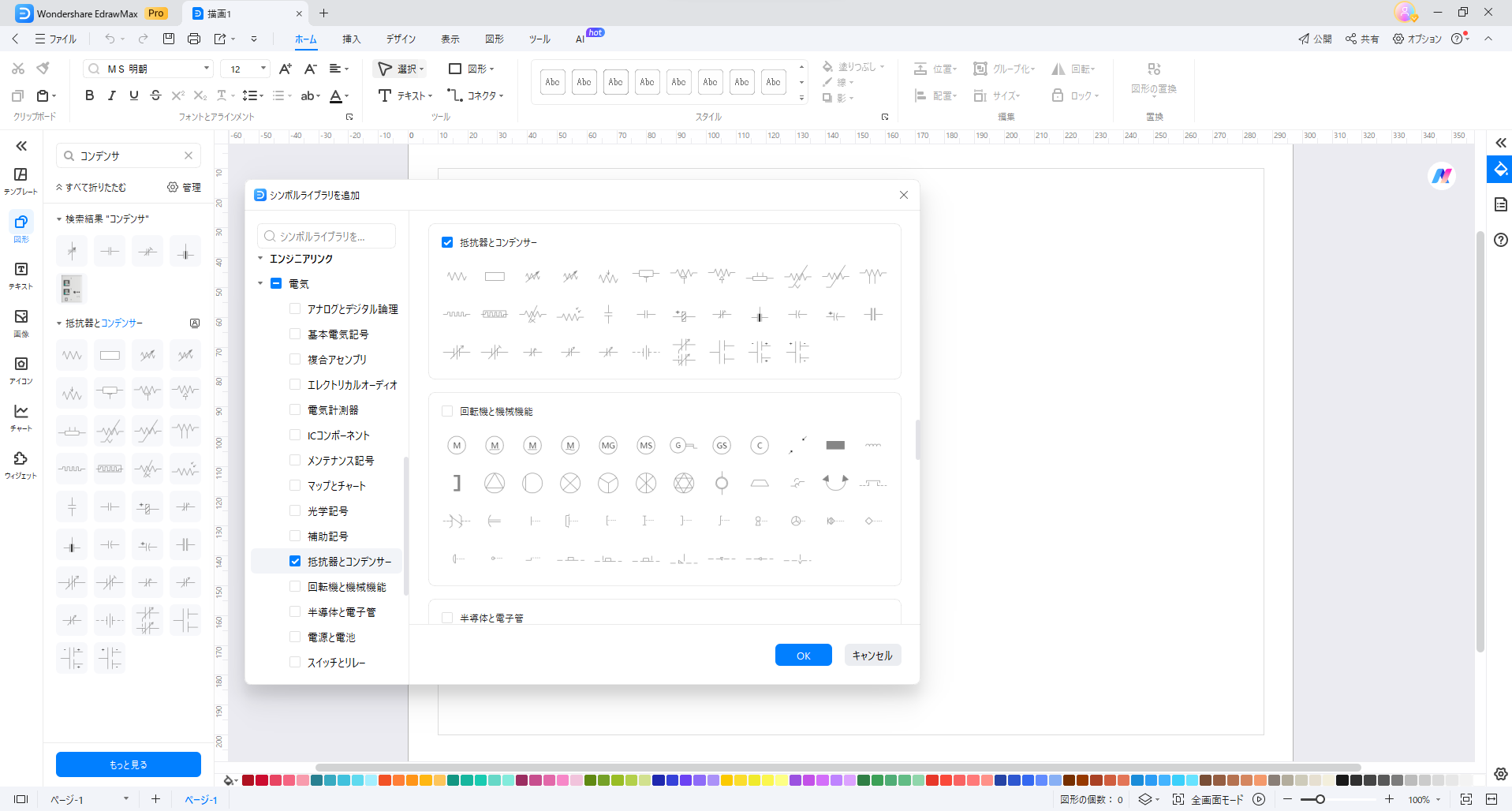
Task: Confirm the dialog with OK
Action: point(803,655)
